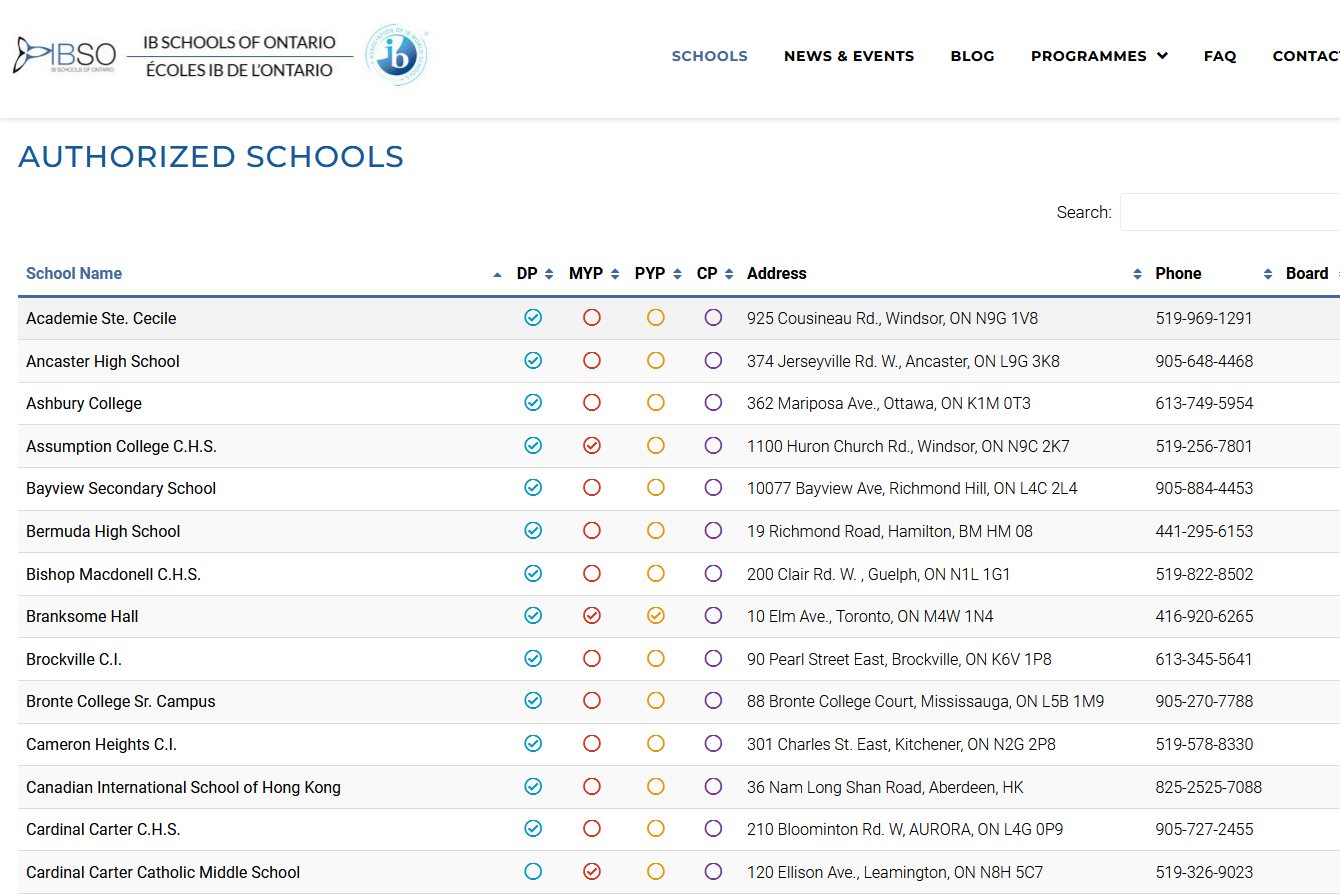1340x894 pixels.
Task: Click address 88 Bronte College Court, Mississauga
Action: point(925,701)
